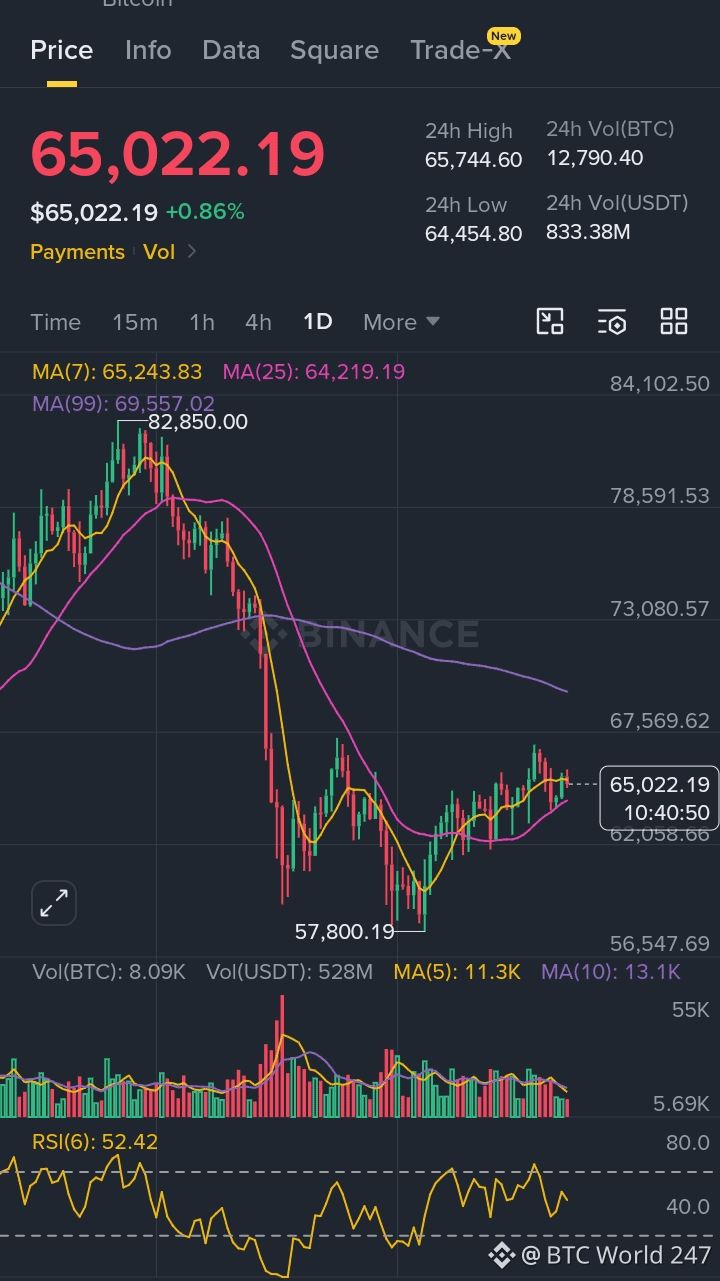Viewport: 720px width, 1281px height.
Task: Click the 82,850.00 high marker label
Action: (x=198, y=422)
